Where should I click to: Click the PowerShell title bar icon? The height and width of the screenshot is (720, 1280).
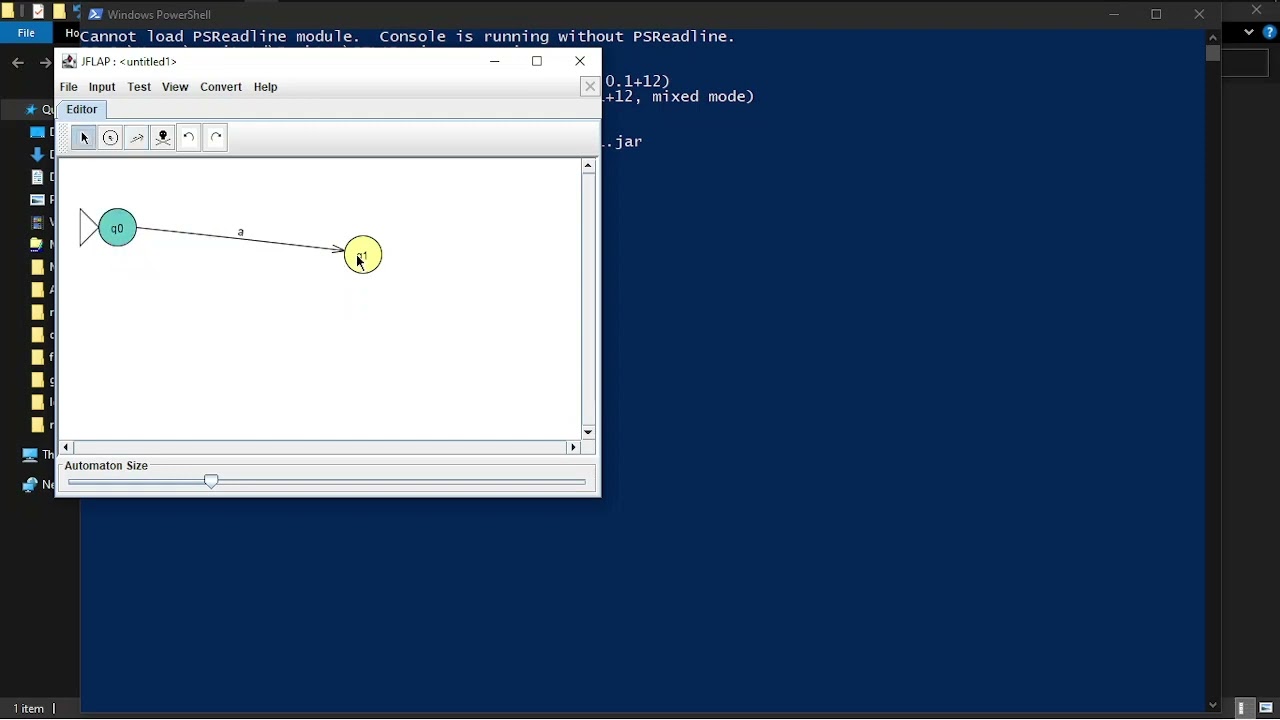pos(95,14)
